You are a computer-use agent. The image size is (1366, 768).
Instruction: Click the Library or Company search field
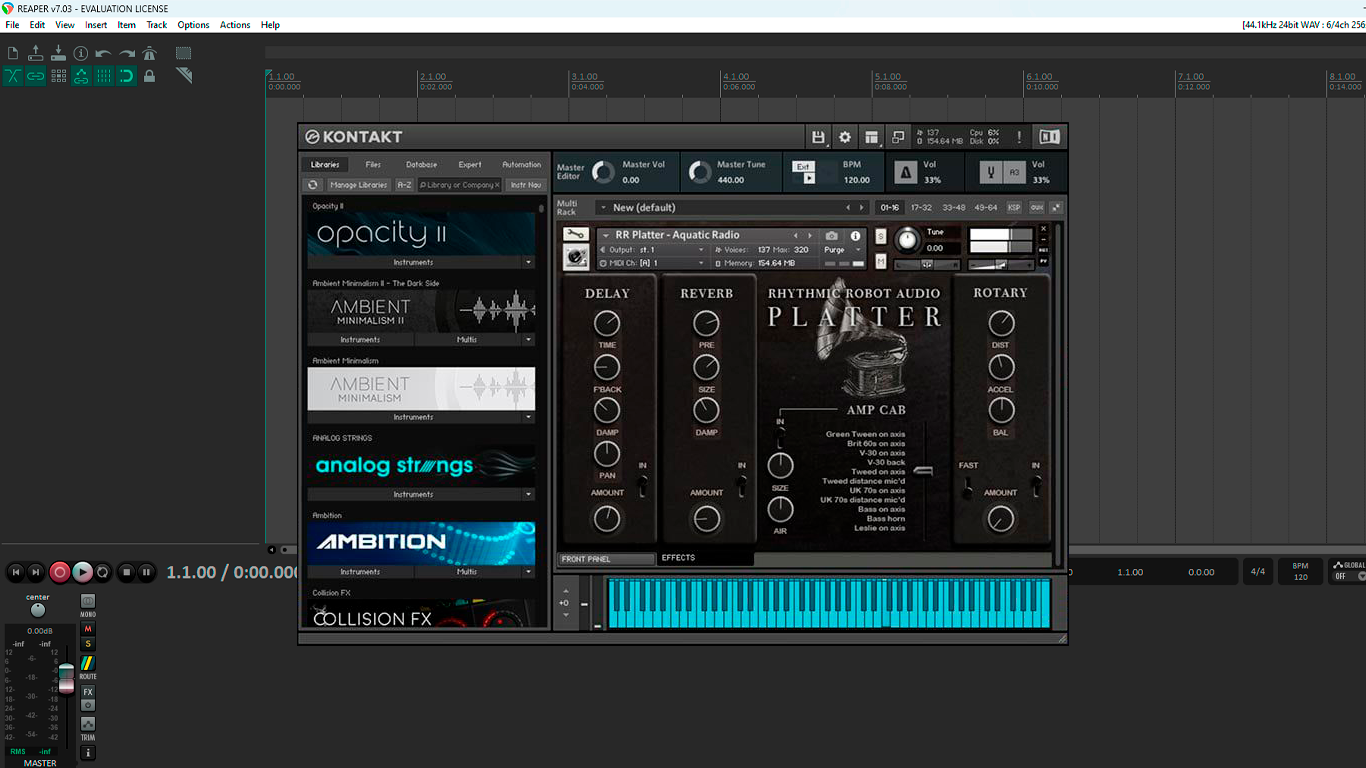pyautogui.click(x=460, y=185)
